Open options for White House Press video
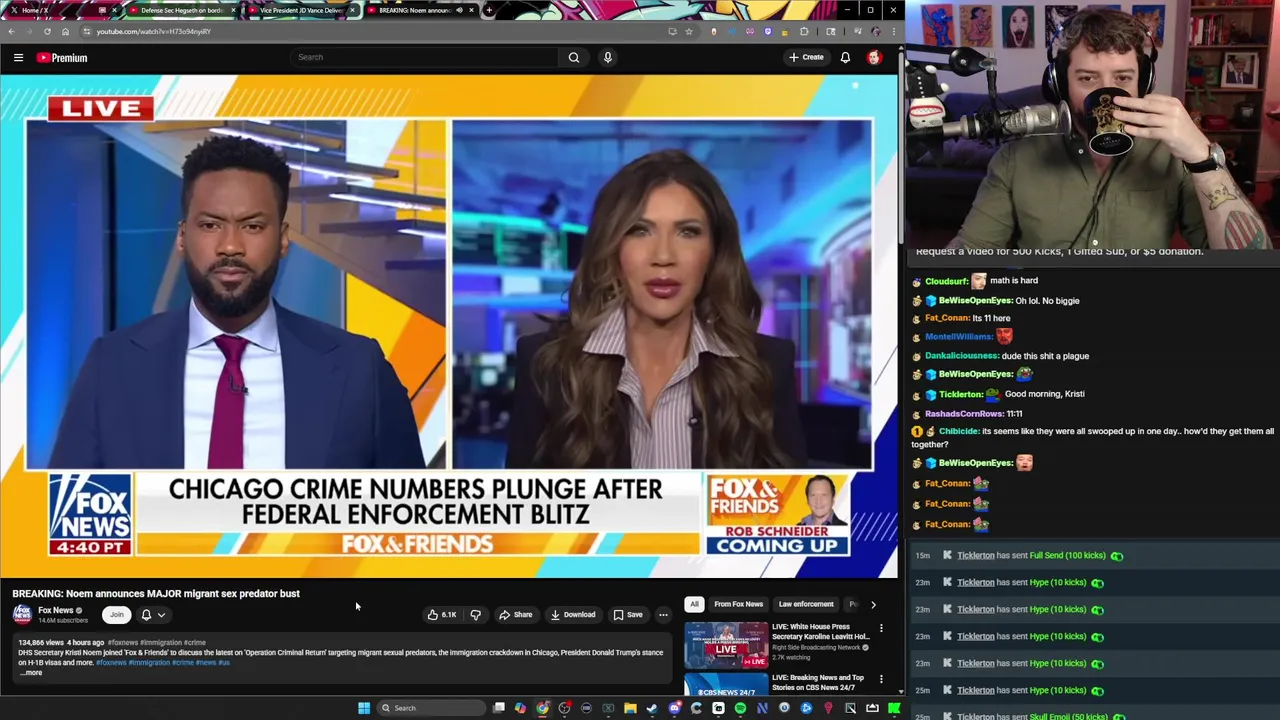Image resolution: width=1280 pixels, height=720 pixels. pos(881,629)
